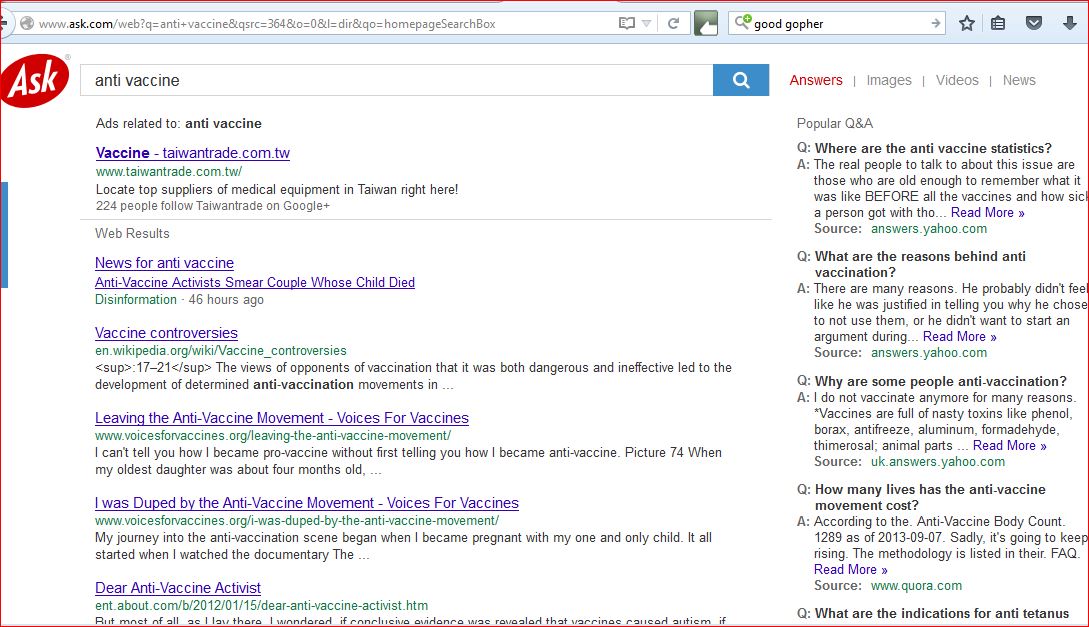Open the www.quora.com source link

(x=916, y=586)
